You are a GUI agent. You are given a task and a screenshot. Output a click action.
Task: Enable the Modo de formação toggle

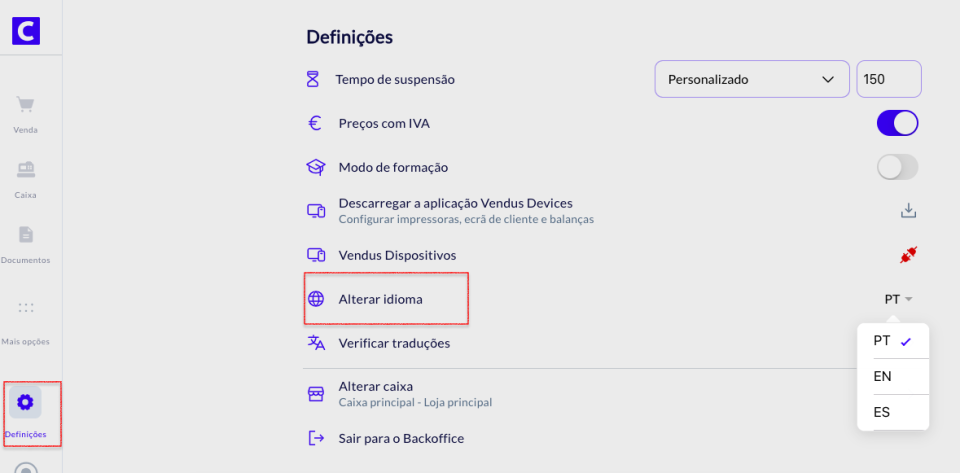[897, 167]
